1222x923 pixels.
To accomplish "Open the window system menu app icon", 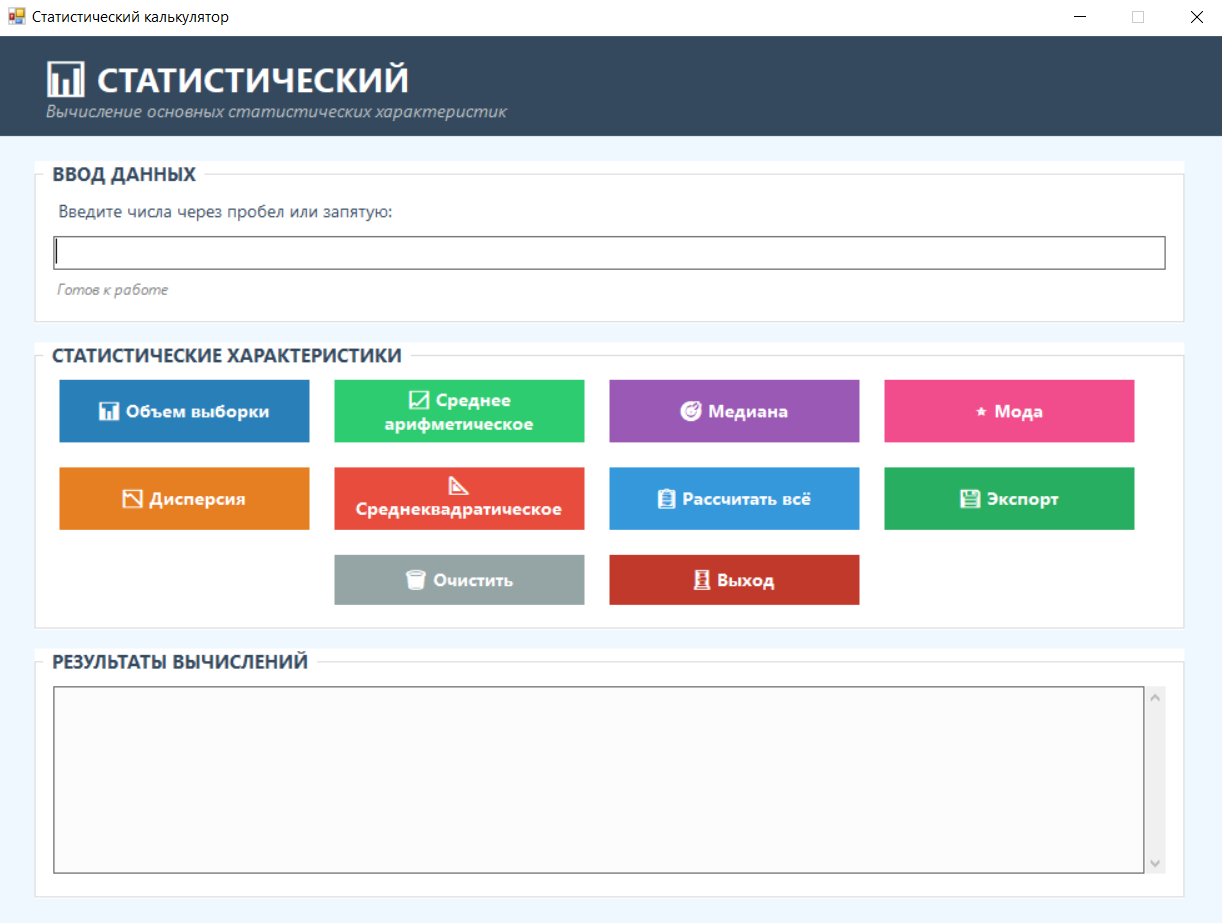I will point(16,17).
